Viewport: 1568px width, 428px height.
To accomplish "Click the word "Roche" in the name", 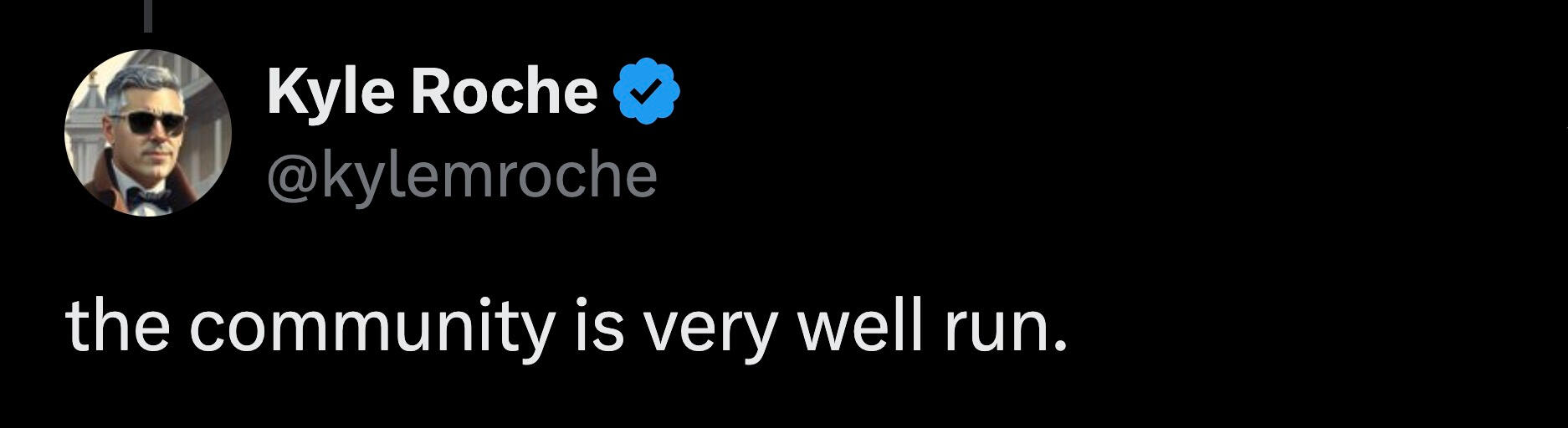I will pyautogui.click(x=504, y=91).
